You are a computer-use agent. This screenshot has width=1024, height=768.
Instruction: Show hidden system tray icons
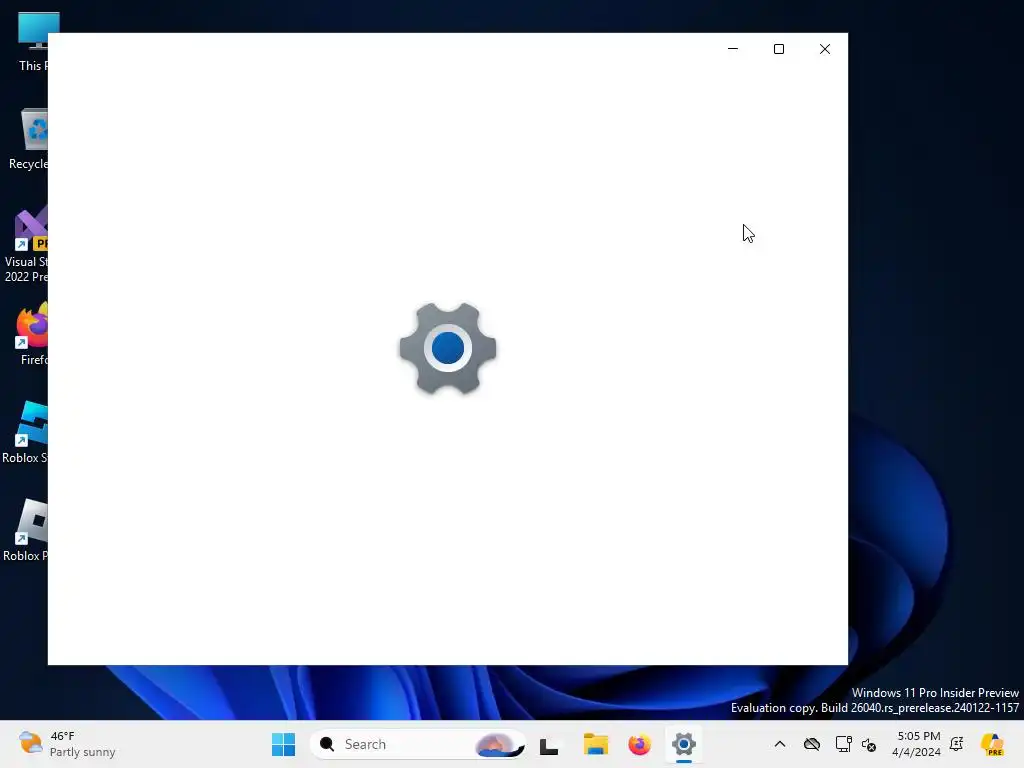tap(780, 744)
